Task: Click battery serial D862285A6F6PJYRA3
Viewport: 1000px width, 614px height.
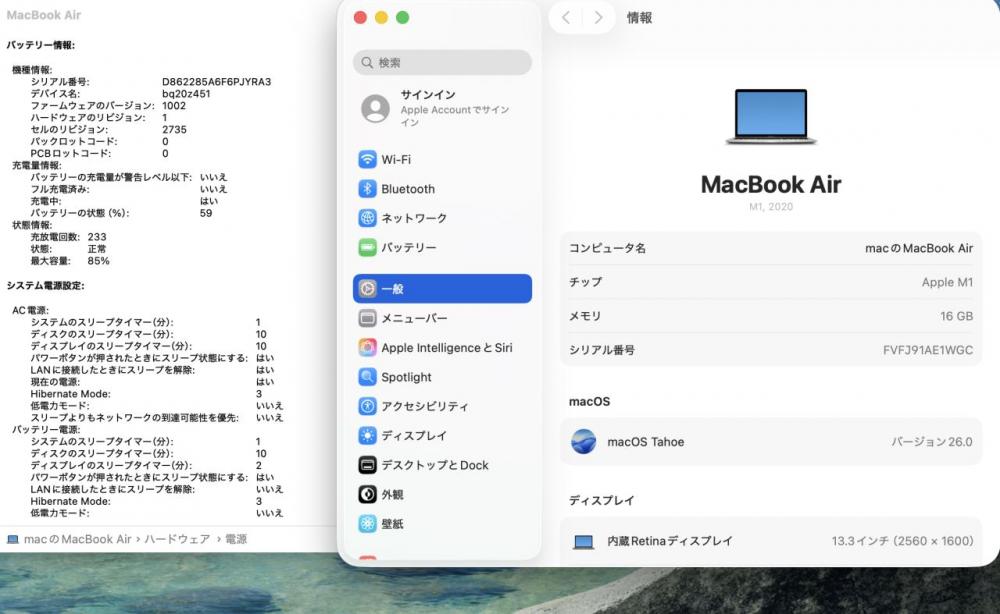Action: pos(216,82)
